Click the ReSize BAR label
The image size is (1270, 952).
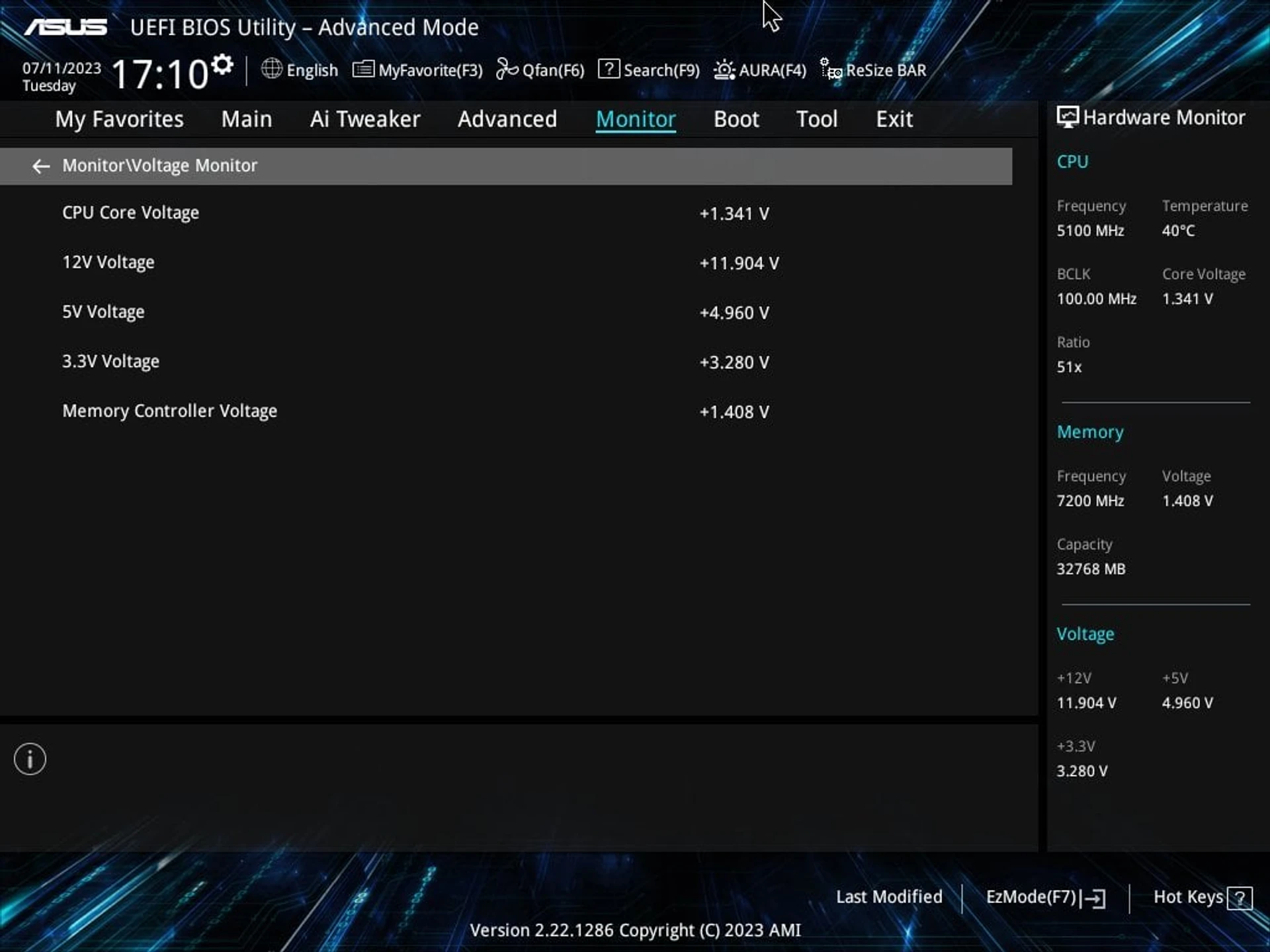point(886,70)
